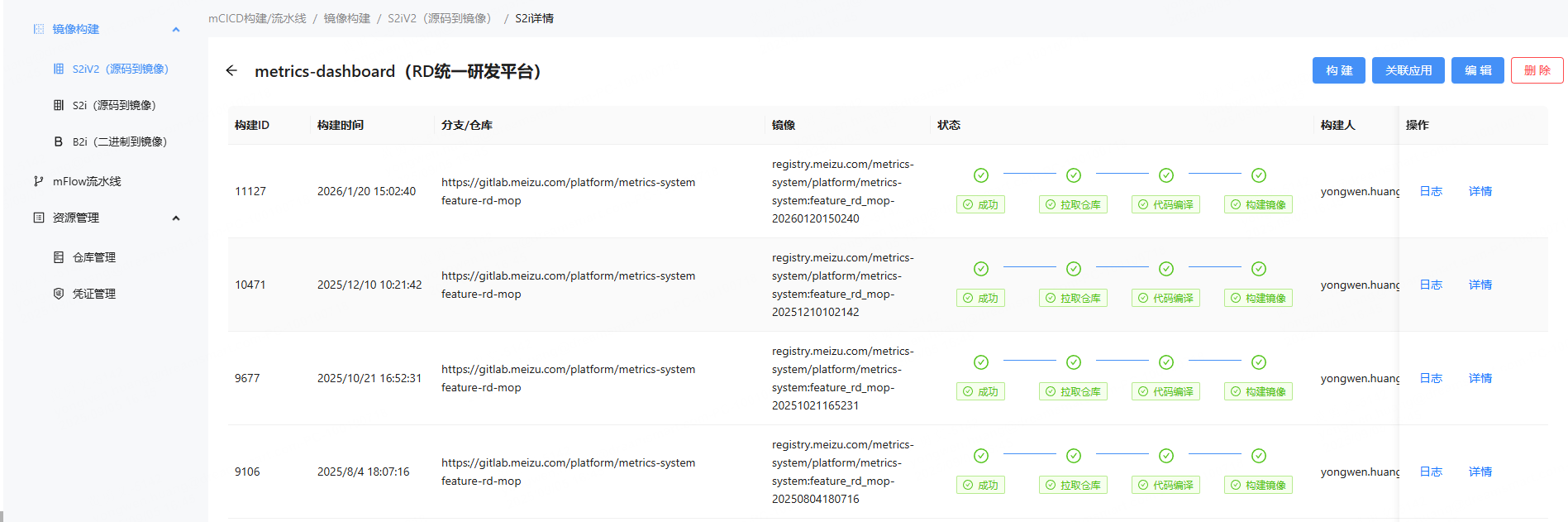Click the 仓库管理 icon in sidebar

[59, 257]
